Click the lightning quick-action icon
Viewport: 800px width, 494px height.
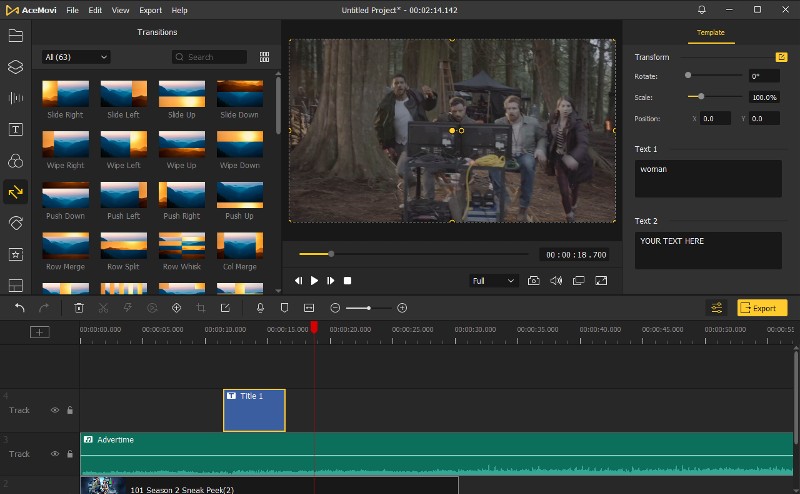[x=128, y=308]
